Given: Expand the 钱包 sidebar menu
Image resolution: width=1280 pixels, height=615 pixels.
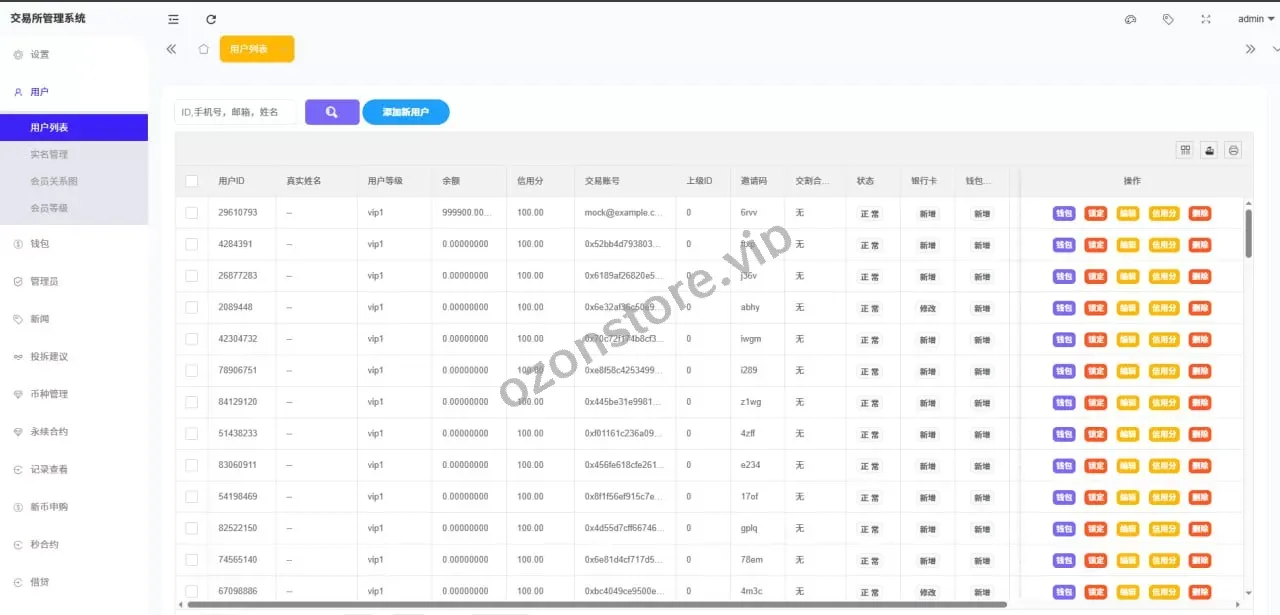Looking at the screenshot, I should [40, 244].
